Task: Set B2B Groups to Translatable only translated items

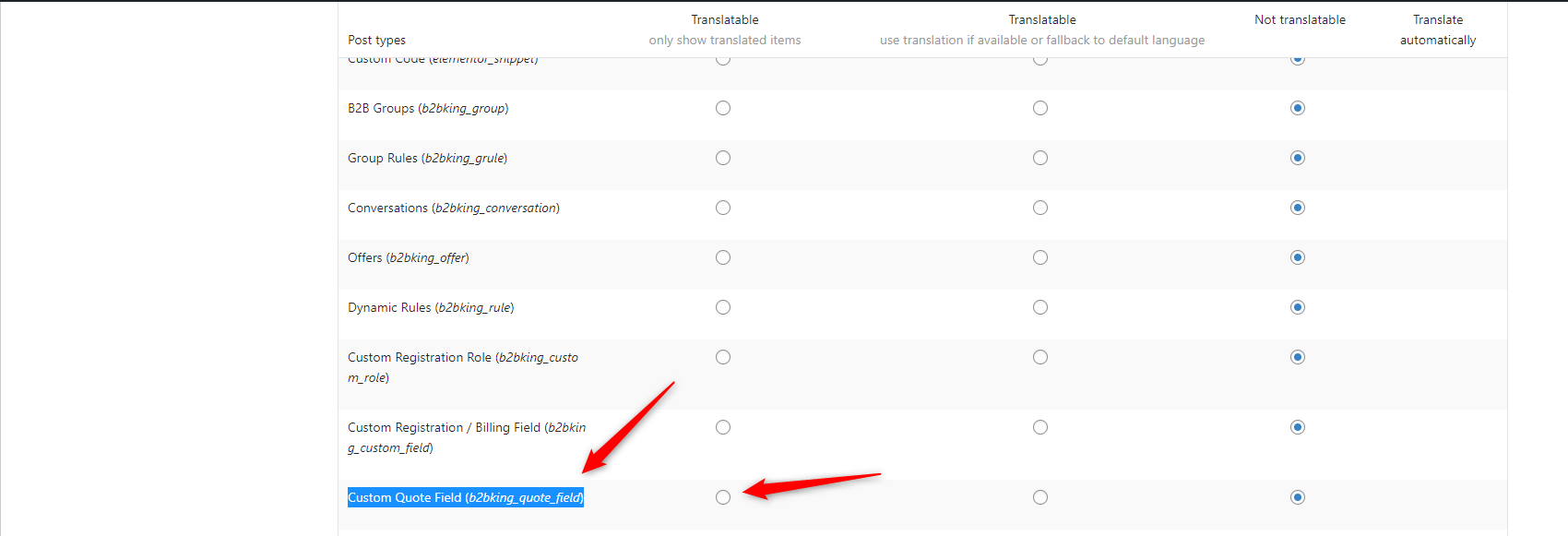Action: (723, 108)
